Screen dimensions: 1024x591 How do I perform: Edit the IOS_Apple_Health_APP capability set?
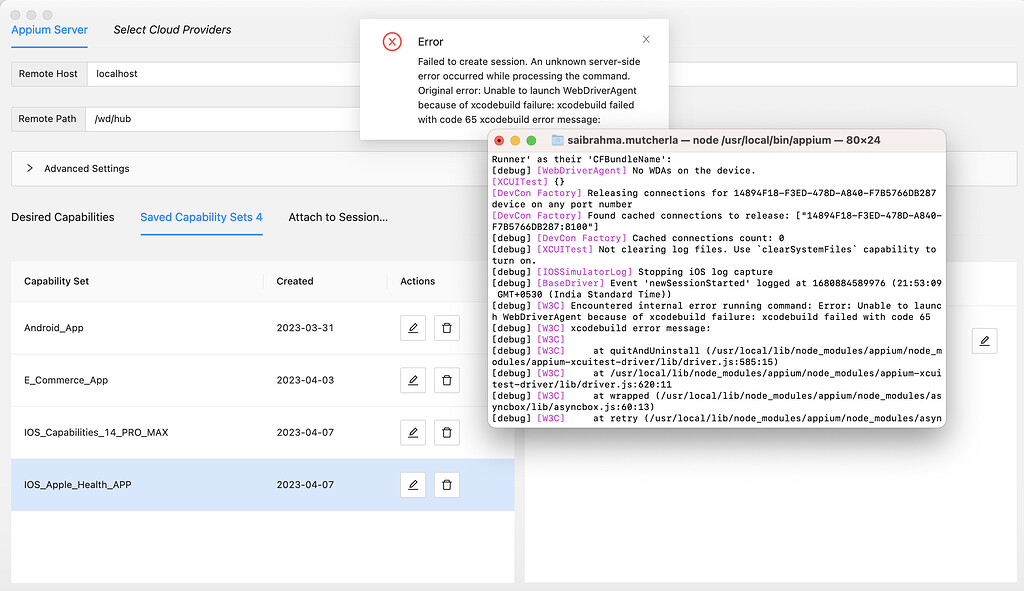point(412,484)
